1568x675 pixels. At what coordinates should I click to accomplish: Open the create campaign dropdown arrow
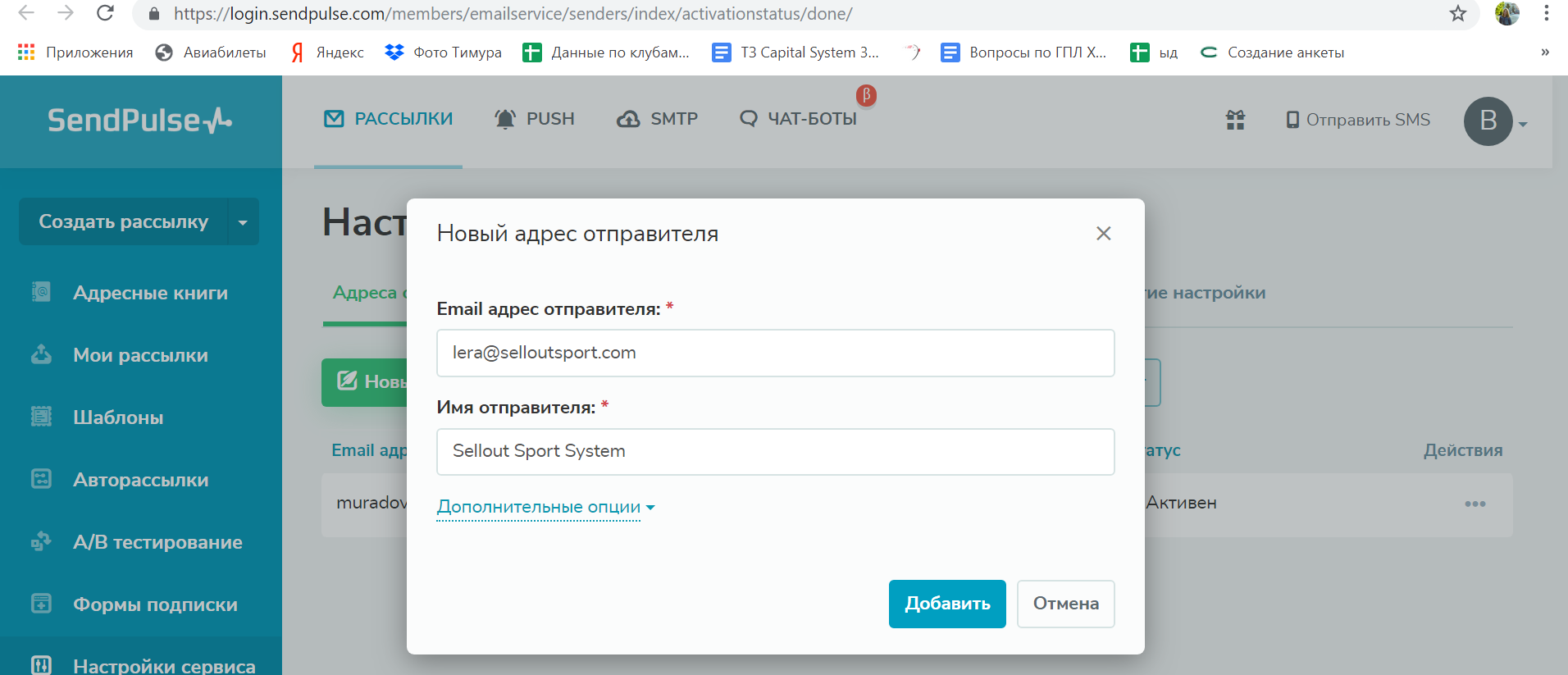tap(243, 222)
